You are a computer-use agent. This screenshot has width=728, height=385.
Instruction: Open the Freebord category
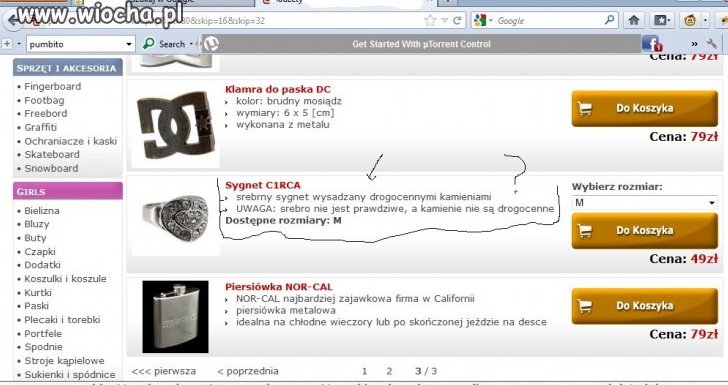(x=46, y=113)
